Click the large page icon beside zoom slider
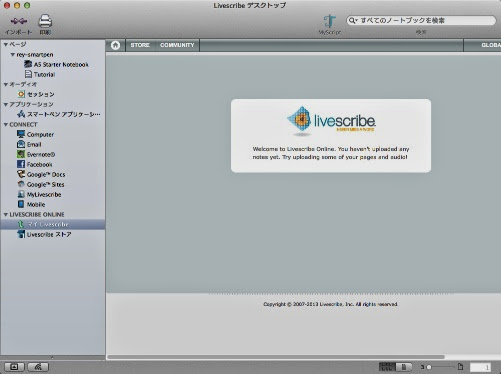This screenshot has width=501, height=374. click(x=460, y=367)
